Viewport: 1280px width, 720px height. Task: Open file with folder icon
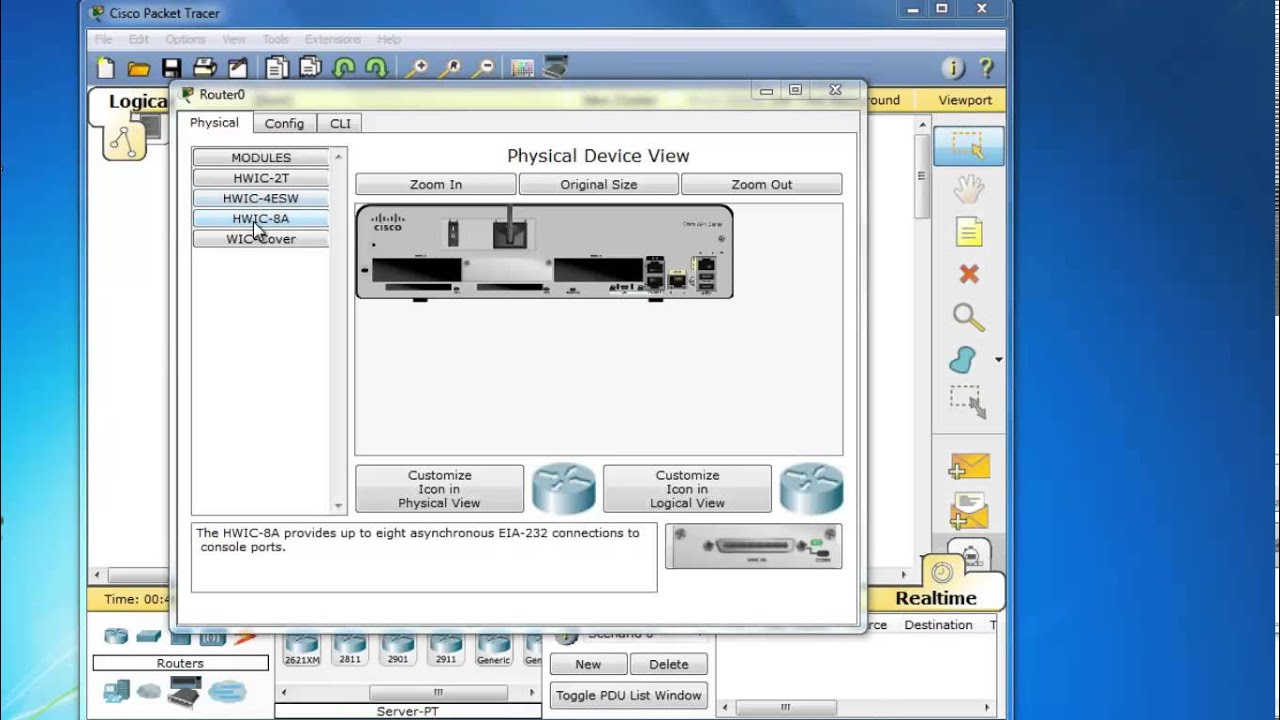tap(139, 68)
